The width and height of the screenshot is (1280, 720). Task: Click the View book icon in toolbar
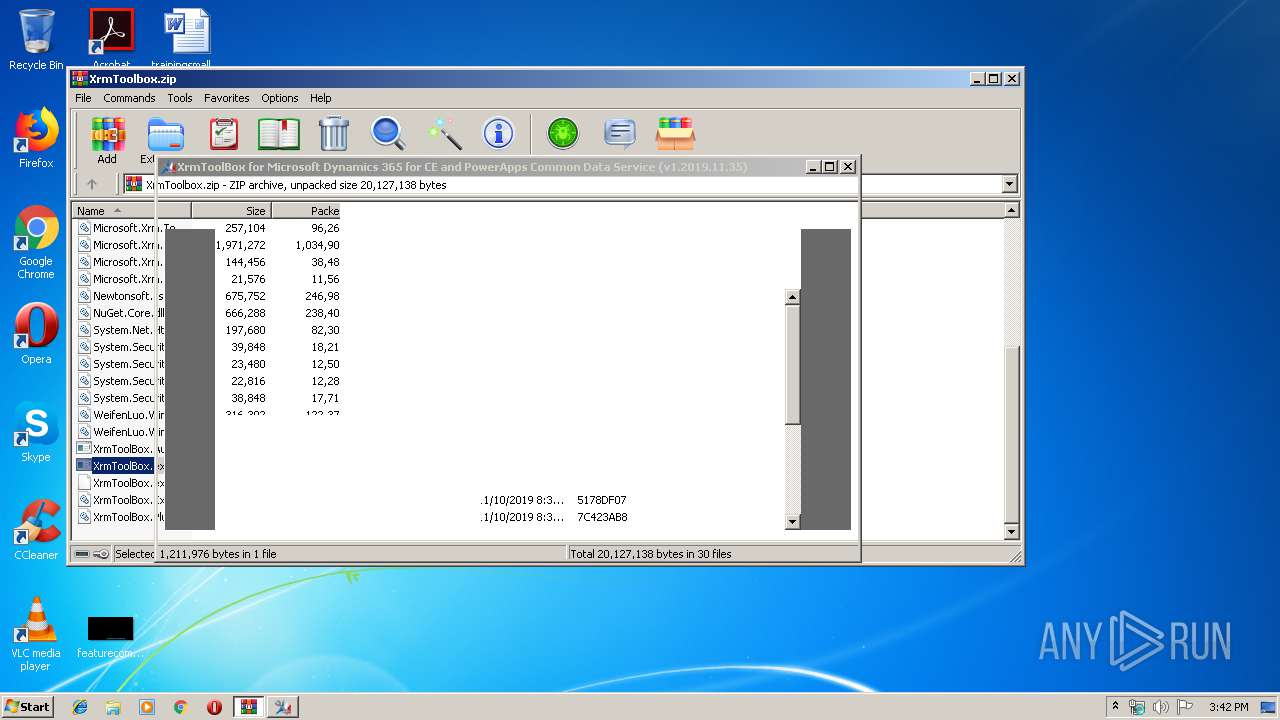click(x=279, y=134)
